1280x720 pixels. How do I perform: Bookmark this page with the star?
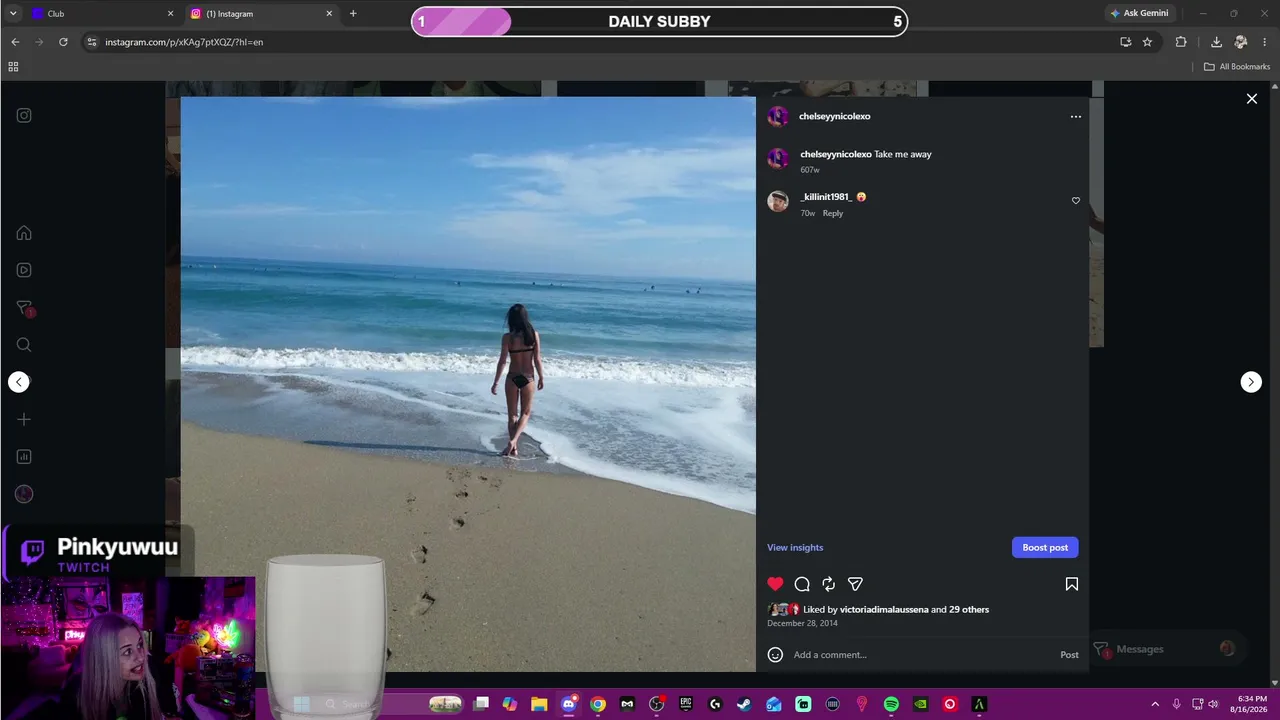click(x=1147, y=42)
